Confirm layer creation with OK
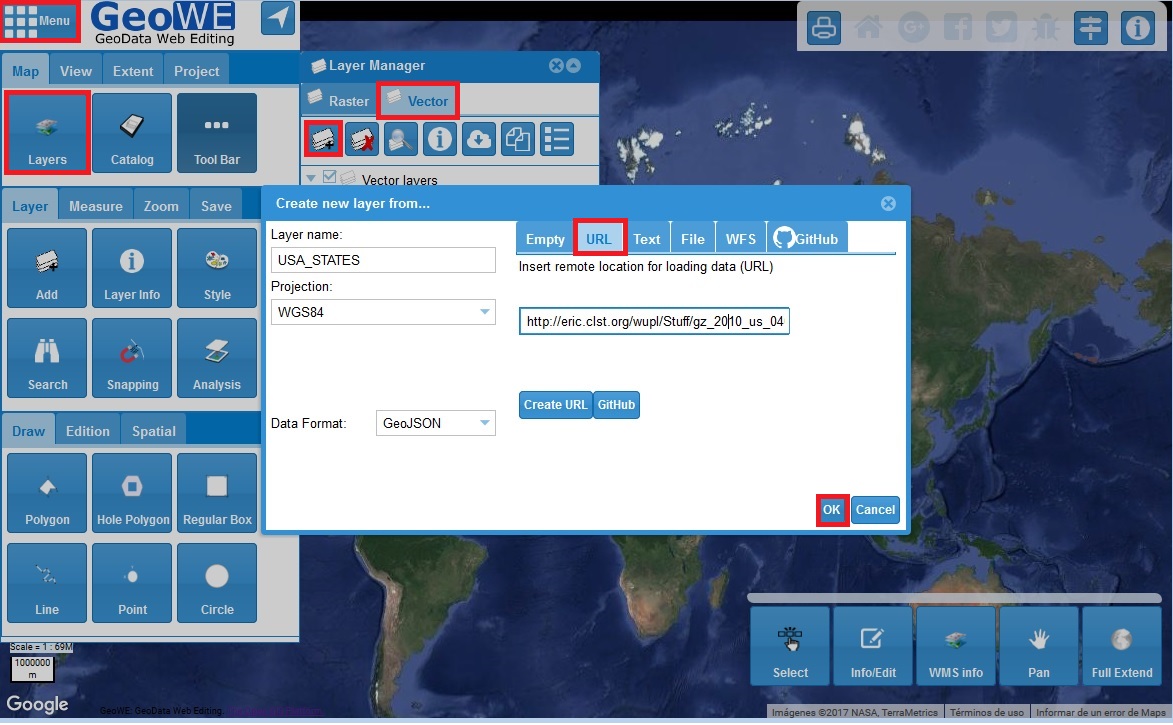This screenshot has width=1173, height=725. (x=831, y=510)
